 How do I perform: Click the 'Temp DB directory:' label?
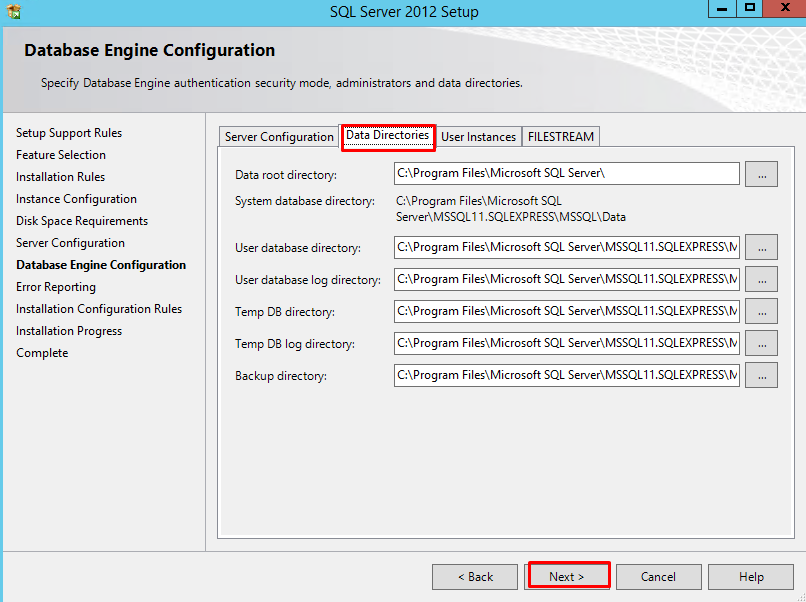(x=285, y=312)
